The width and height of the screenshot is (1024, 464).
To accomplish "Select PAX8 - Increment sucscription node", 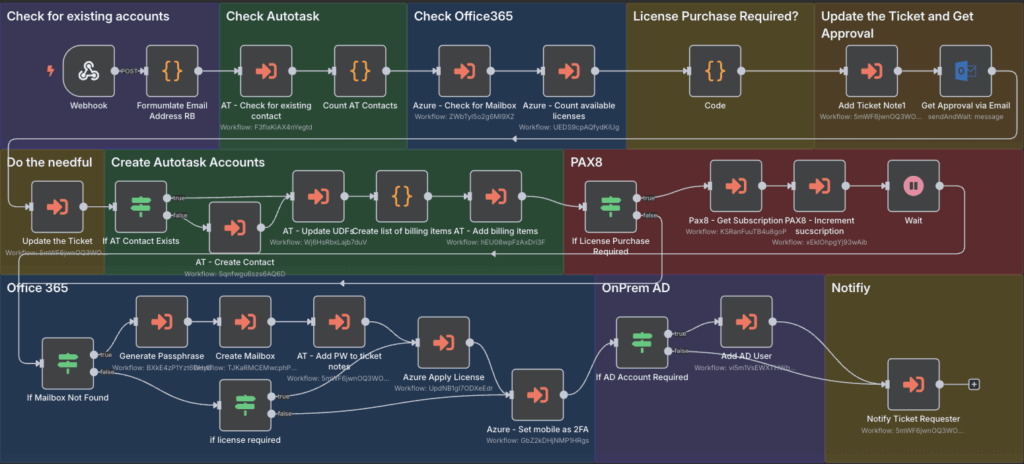I will 820,186.
